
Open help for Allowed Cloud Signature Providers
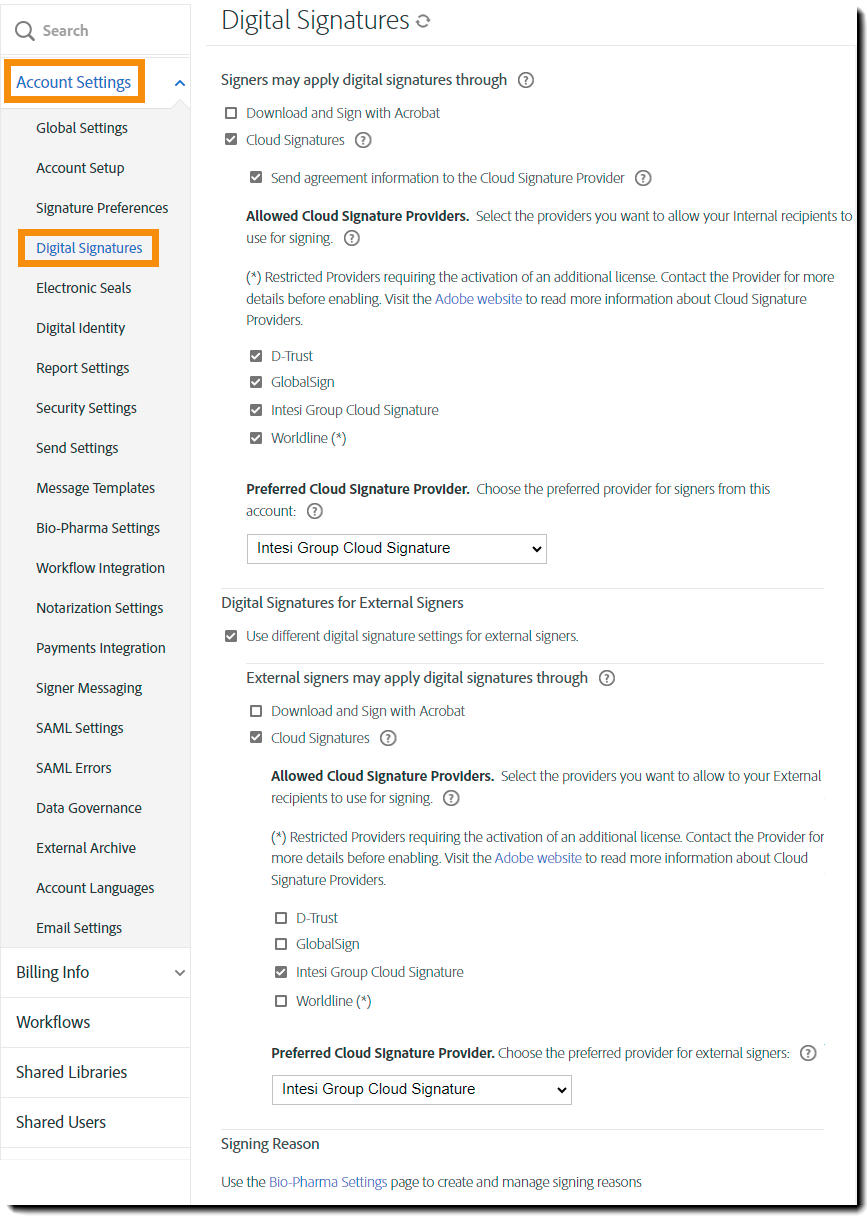[x=351, y=238]
